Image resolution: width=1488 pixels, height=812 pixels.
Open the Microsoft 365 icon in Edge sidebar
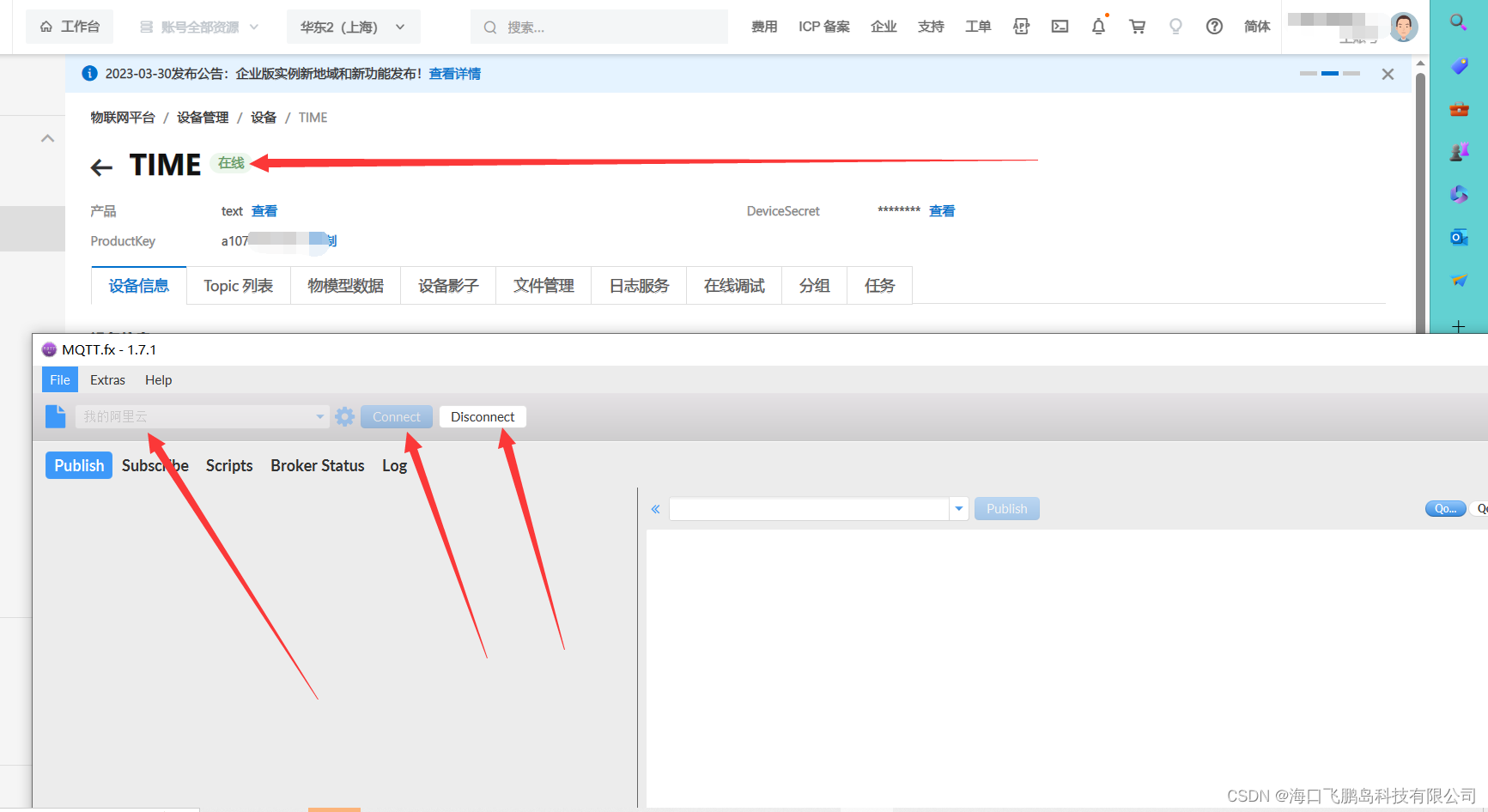[x=1459, y=195]
